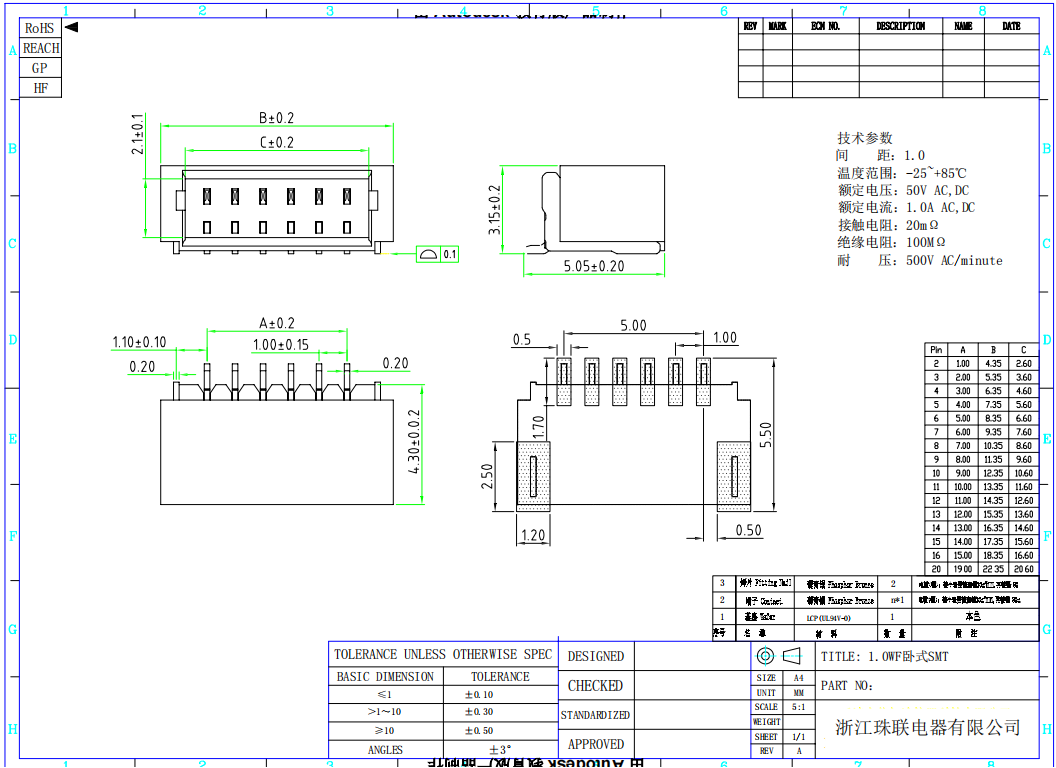This screenshot has width=1056, height=768.
Task: Click the APPROVED field in title block
Action: 596,744
